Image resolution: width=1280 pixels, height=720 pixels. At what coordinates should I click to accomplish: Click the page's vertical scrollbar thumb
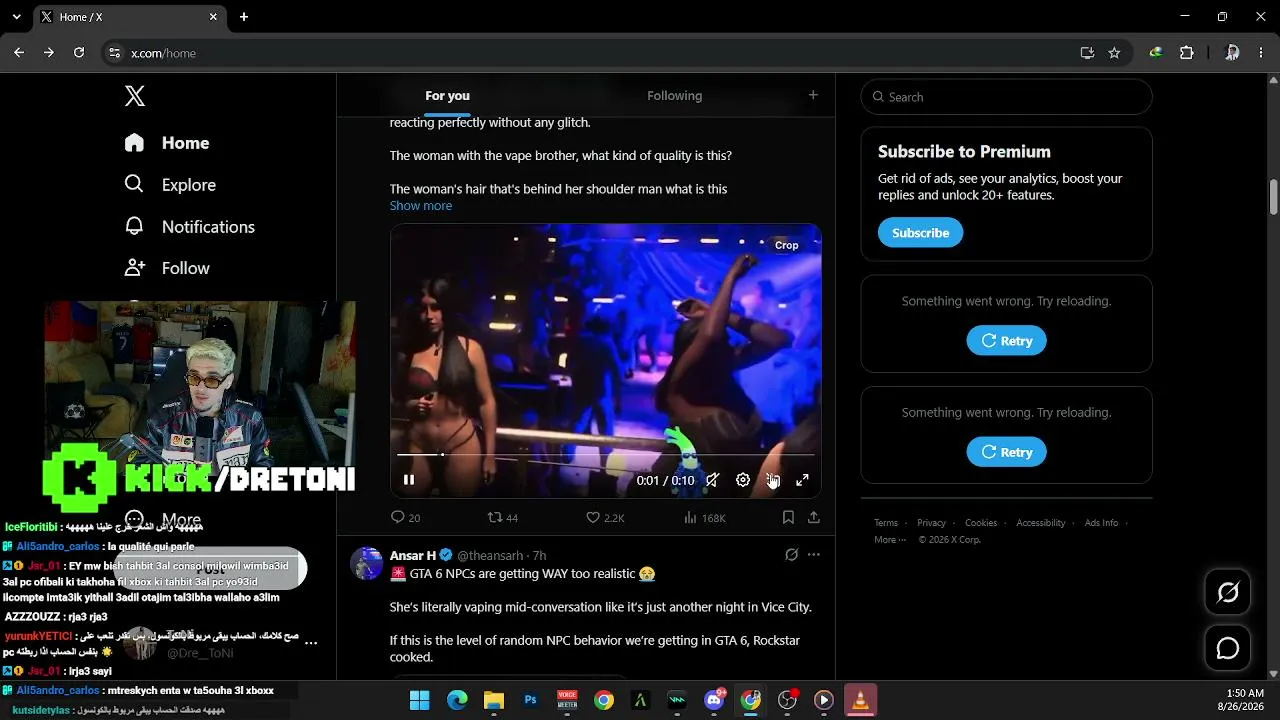(x=1273, y=197)
